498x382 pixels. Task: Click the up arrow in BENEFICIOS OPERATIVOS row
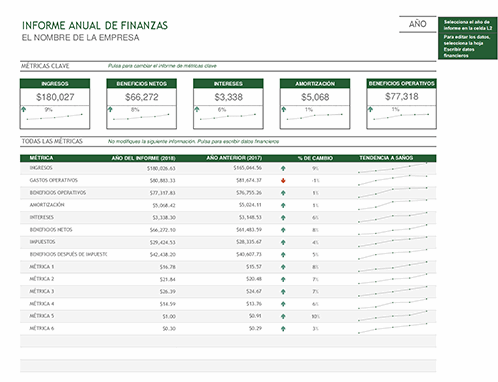click(283, 193)
